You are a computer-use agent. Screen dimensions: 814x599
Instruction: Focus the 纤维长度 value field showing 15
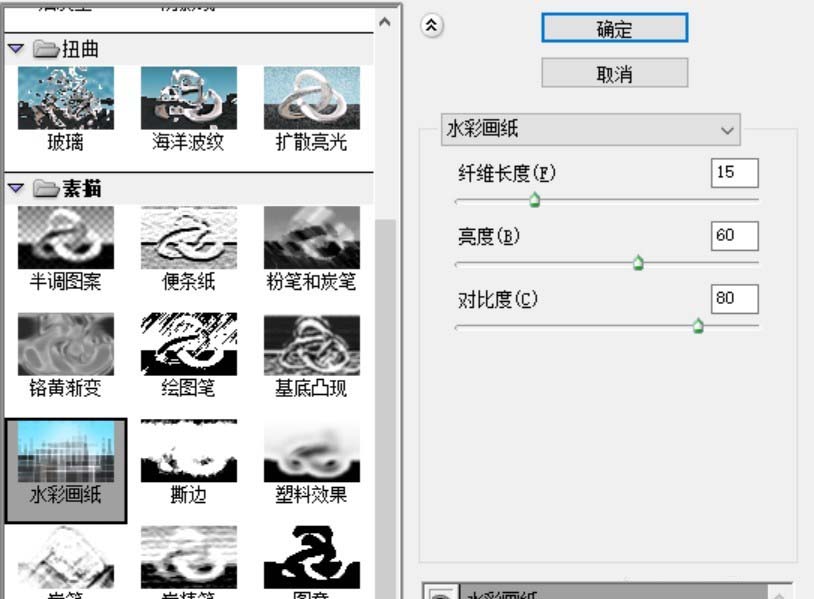[x=735, y=173]
